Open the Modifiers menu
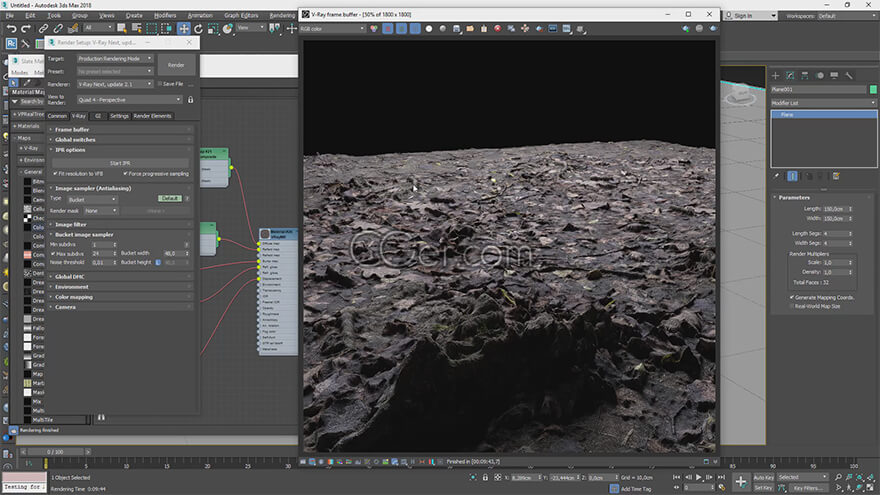 pyautogui.click(x=165, y=15)
